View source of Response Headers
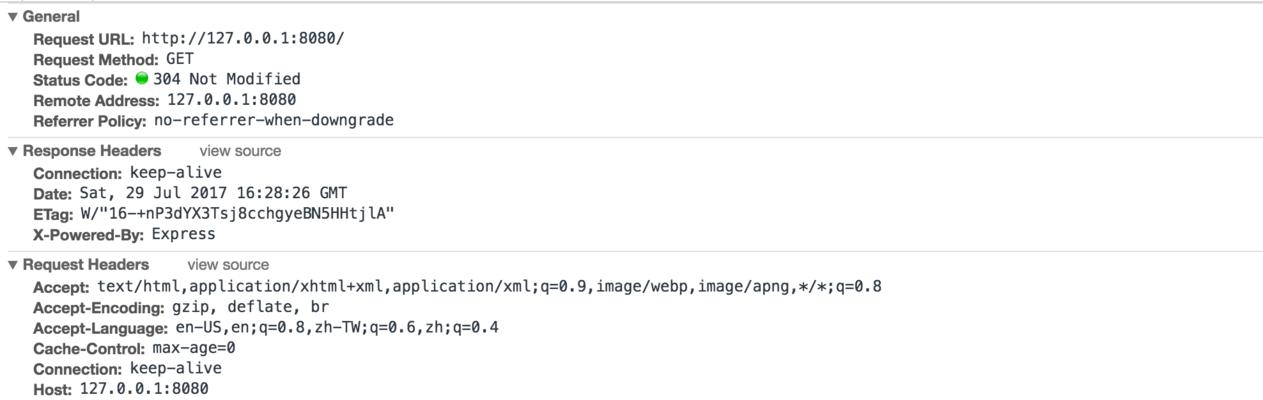The image size is (1263, 400). (240, 151)
